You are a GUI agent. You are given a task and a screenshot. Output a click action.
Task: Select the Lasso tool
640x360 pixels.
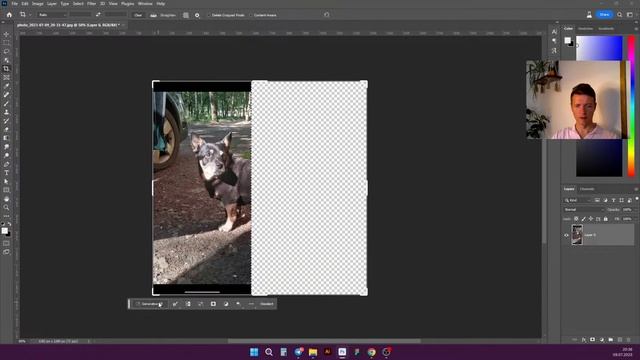(x=6, y=51)
